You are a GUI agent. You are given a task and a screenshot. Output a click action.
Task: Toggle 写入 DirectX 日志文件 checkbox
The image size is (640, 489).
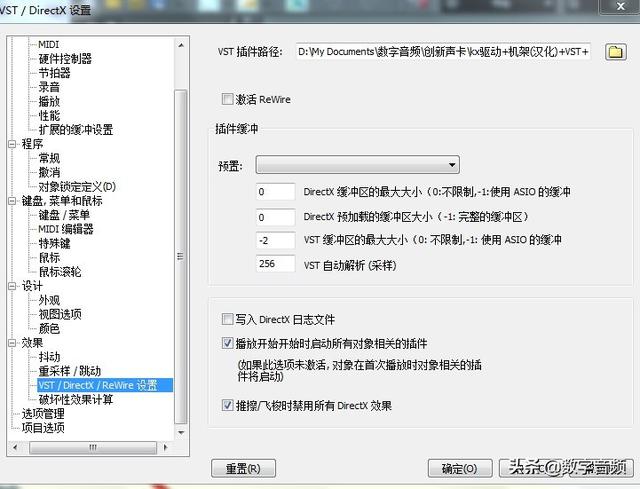pyautogui.click(x=227, y=319)
